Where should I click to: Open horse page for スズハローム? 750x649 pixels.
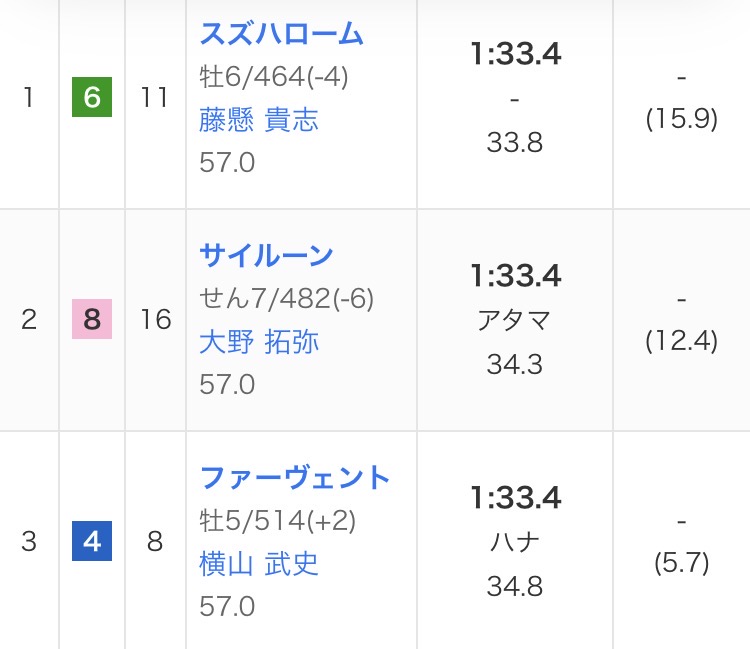[281, 35]
